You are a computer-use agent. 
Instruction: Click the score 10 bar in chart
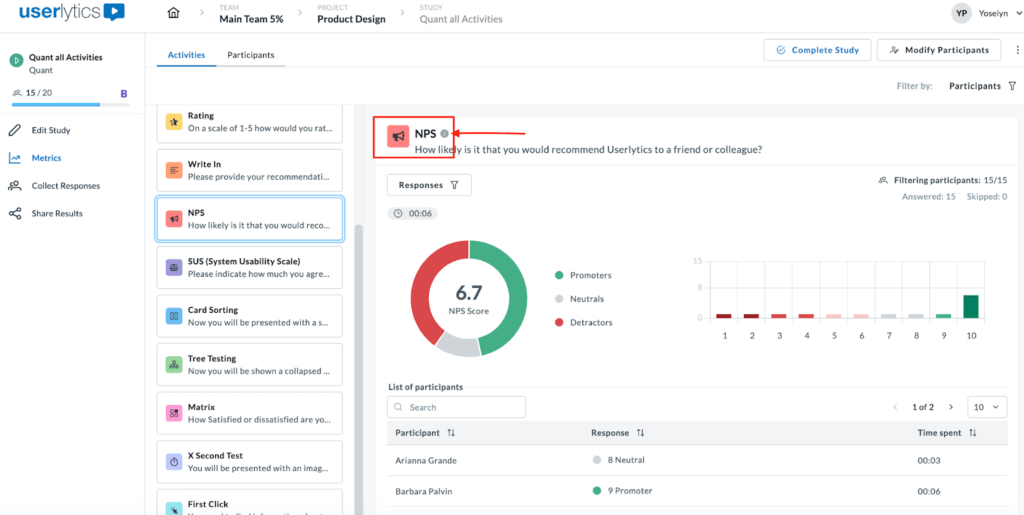coord(970,307)
